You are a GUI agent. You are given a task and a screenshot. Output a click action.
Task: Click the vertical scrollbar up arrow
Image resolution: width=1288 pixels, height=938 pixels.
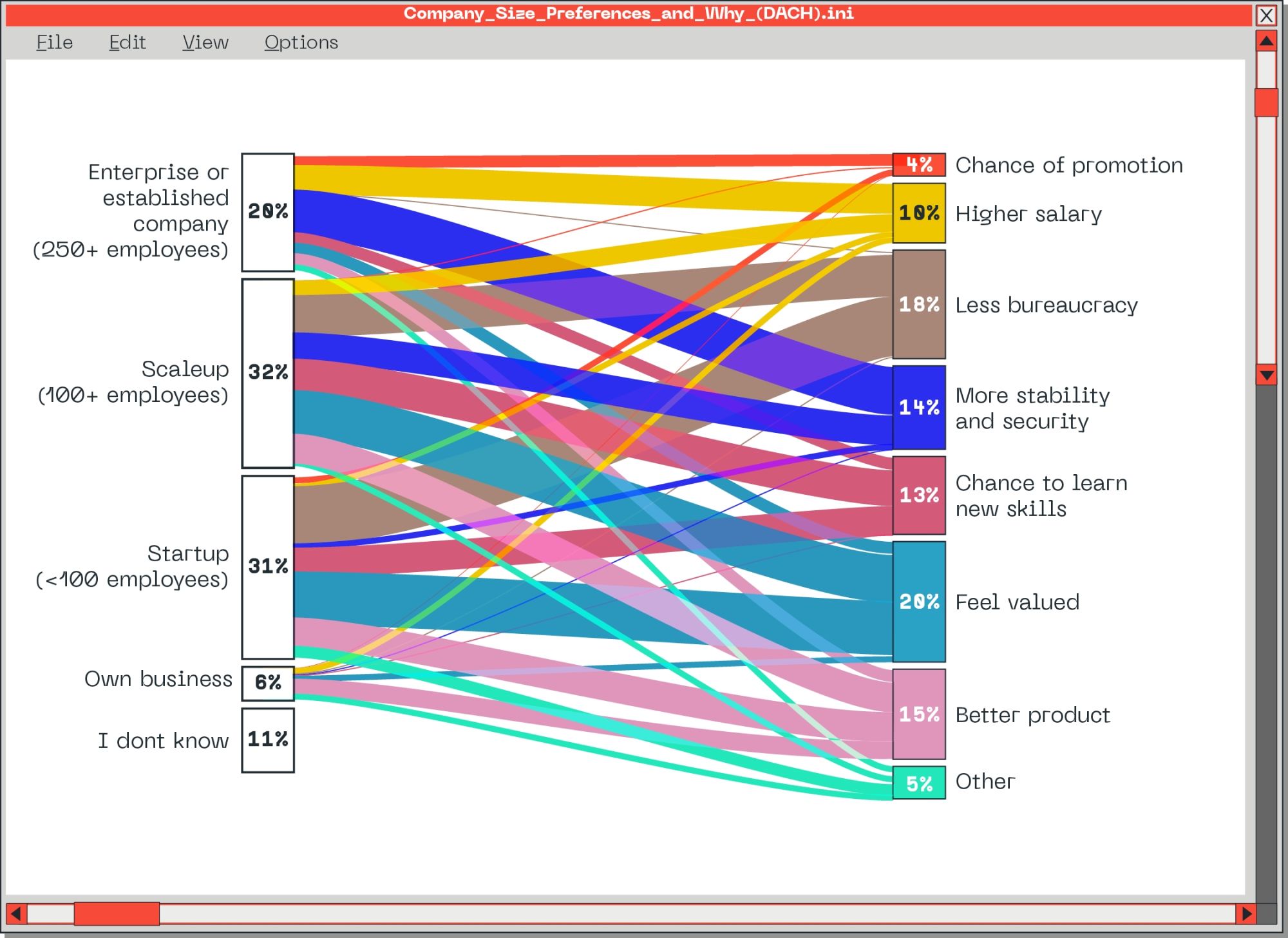click(1266, 41)
